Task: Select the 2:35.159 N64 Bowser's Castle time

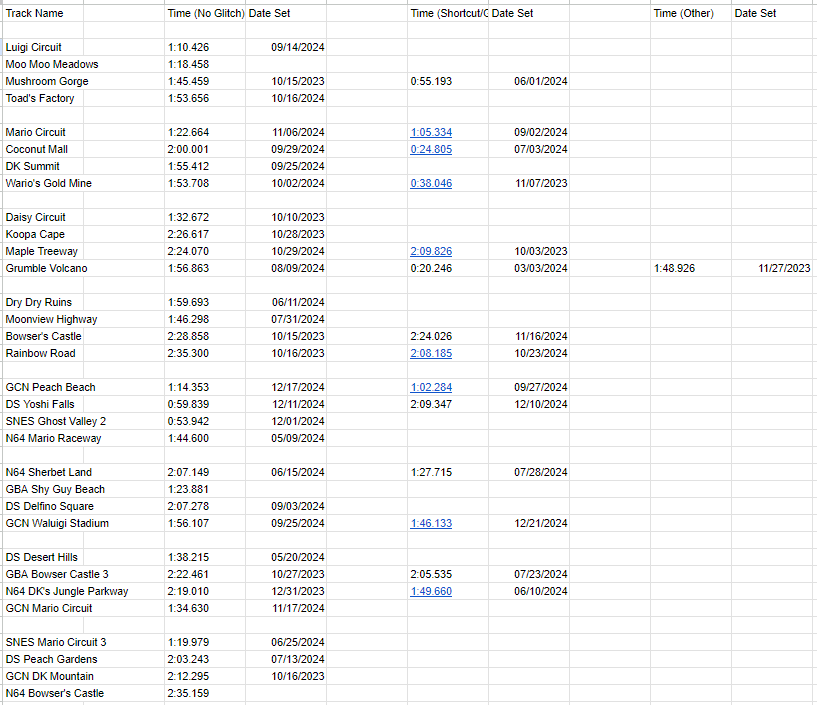Action: tap(205, 694)
